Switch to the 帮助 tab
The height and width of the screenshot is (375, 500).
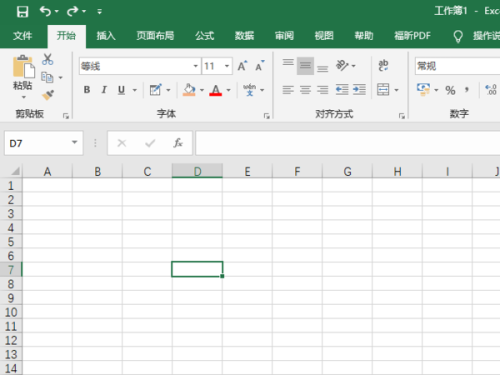click(x=364, y=36)
